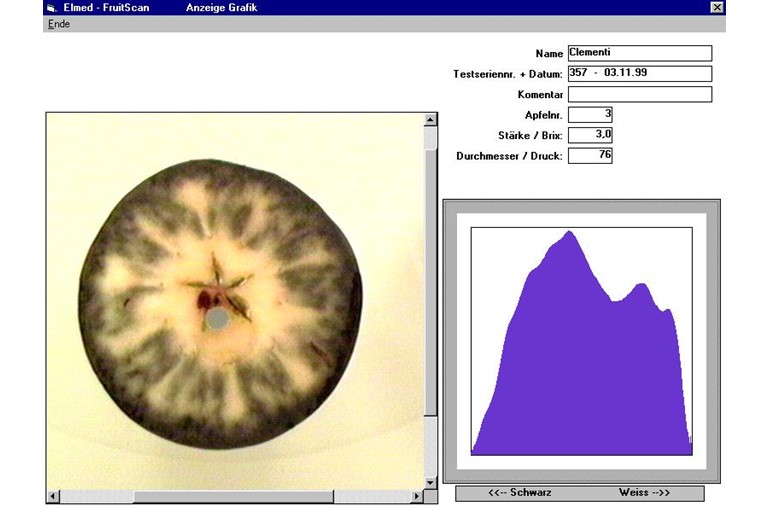Viewport: 768px width, 512px height.
Task: Click the vertical scrollbar thumb of image
Action: 430,283
